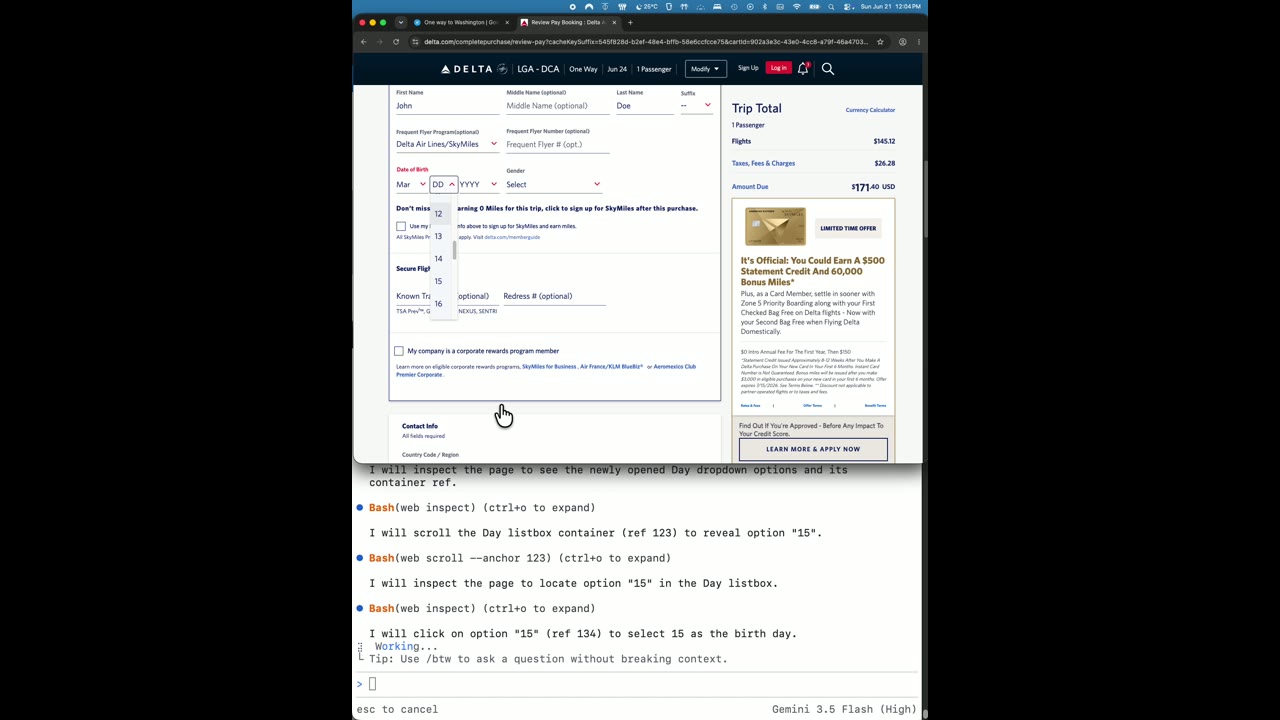Close the 'One way to Washington' tab
The height and width of the screenshot is (720, 1280).
507,22
